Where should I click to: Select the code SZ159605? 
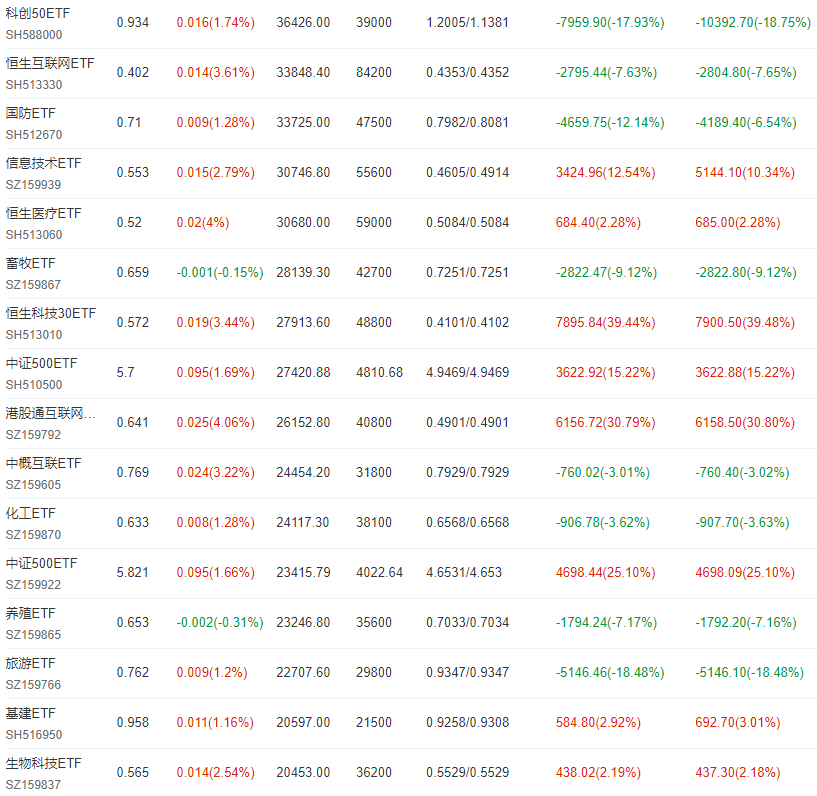(x=33, y=485)
